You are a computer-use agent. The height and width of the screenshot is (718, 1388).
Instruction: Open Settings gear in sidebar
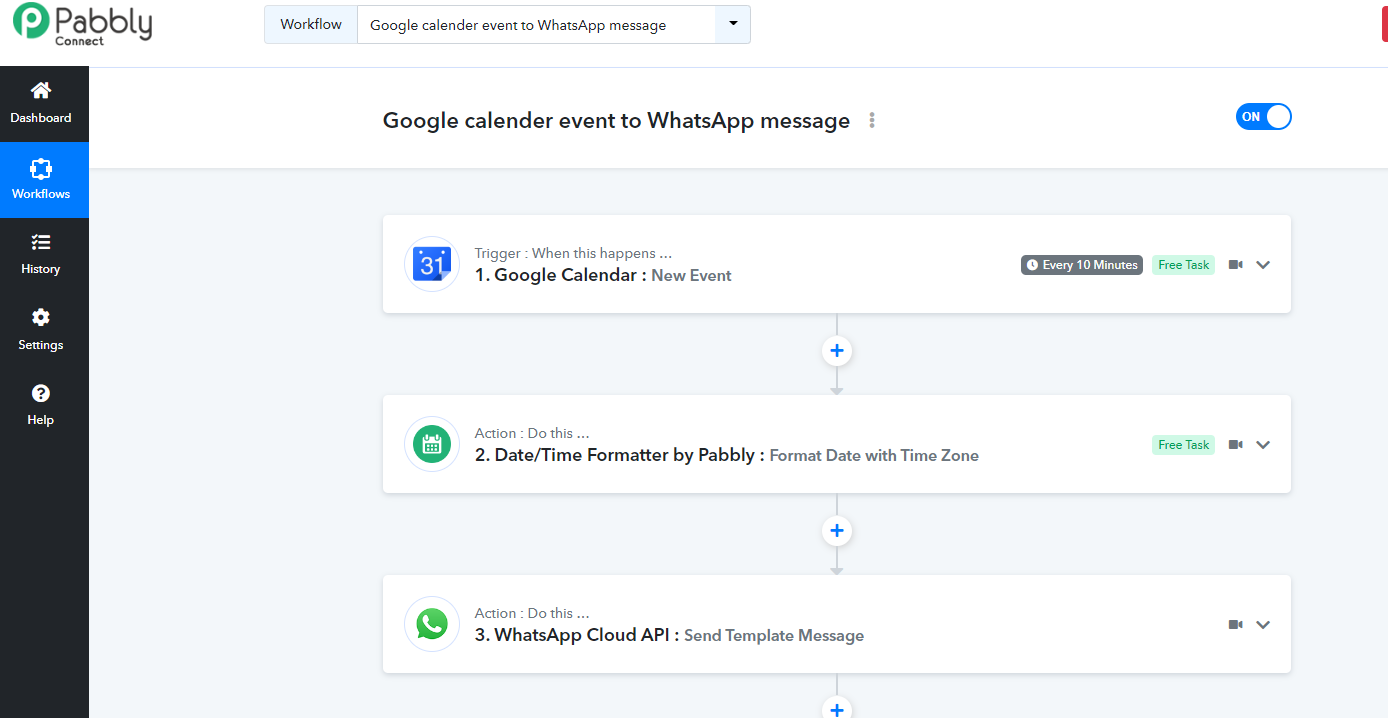[x=41, y=317]
